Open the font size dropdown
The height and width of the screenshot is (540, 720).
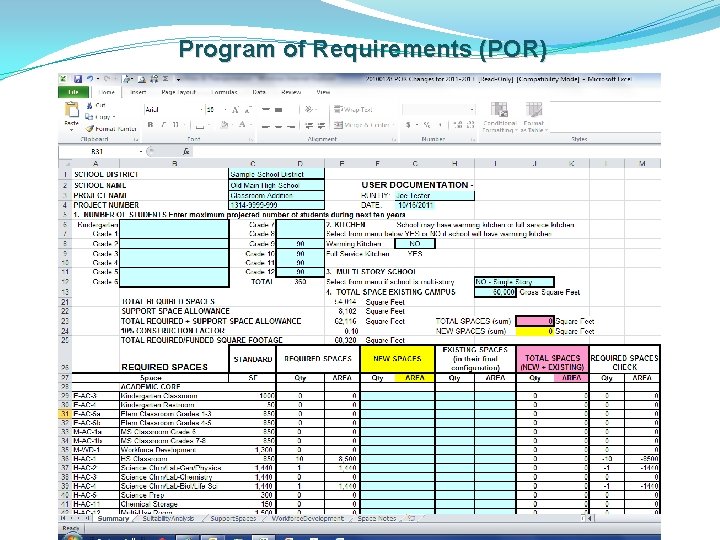(225, 110)
